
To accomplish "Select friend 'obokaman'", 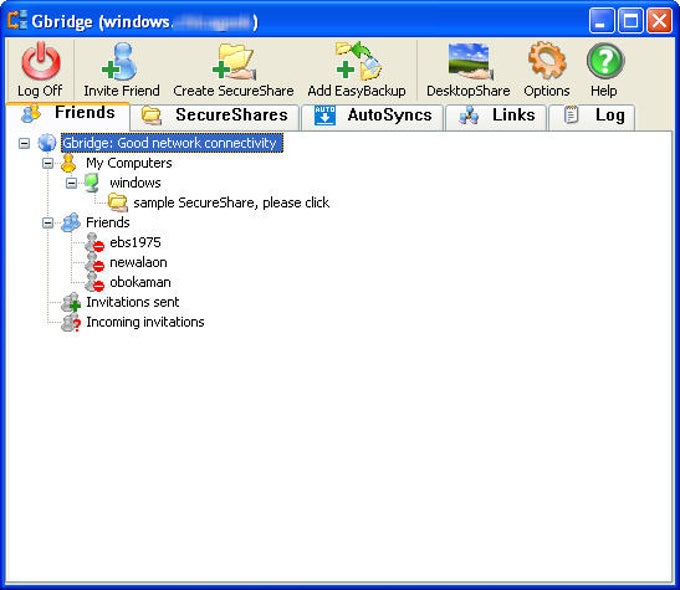I will (x=140, y=282).
